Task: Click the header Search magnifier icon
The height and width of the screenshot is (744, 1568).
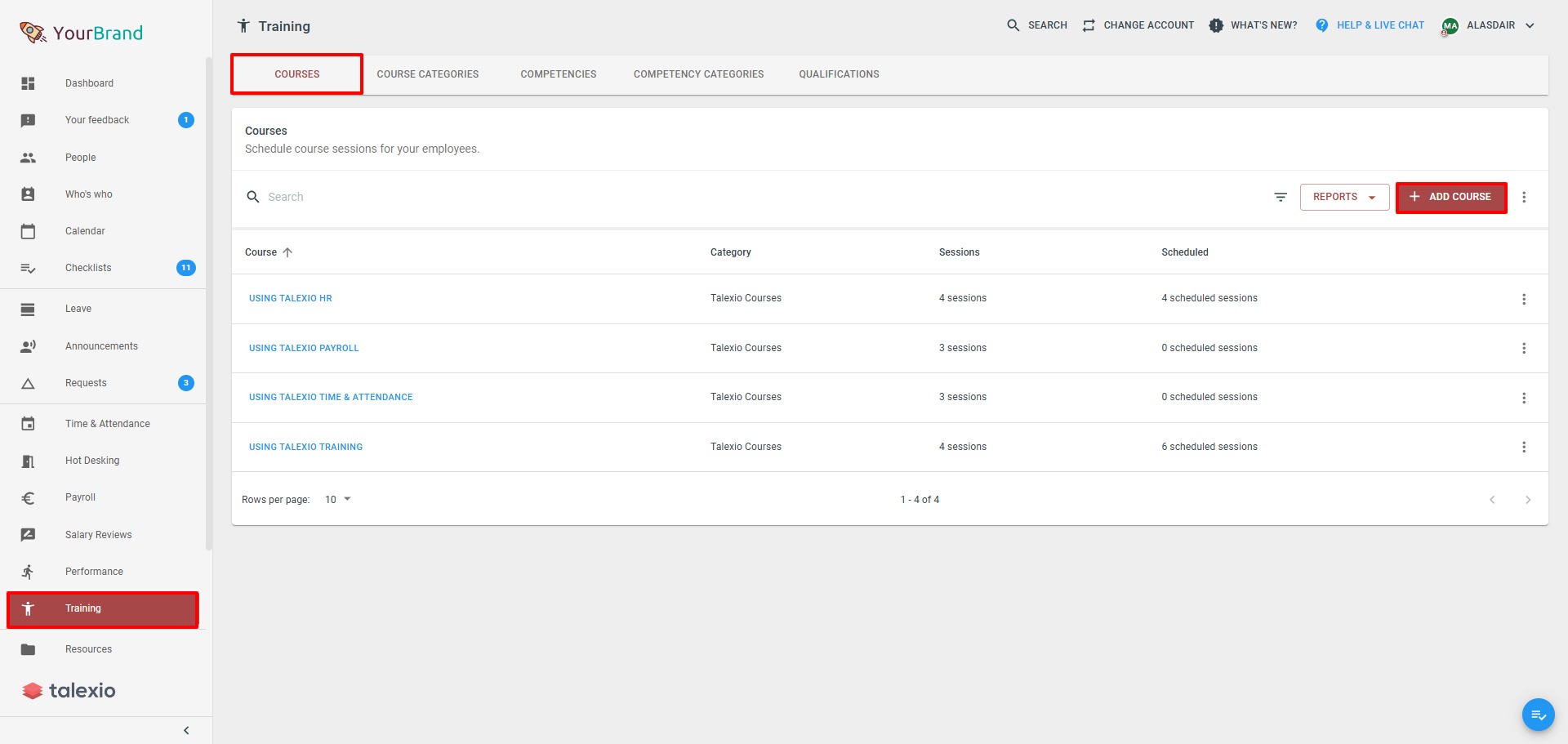Action: point(1013,25)
